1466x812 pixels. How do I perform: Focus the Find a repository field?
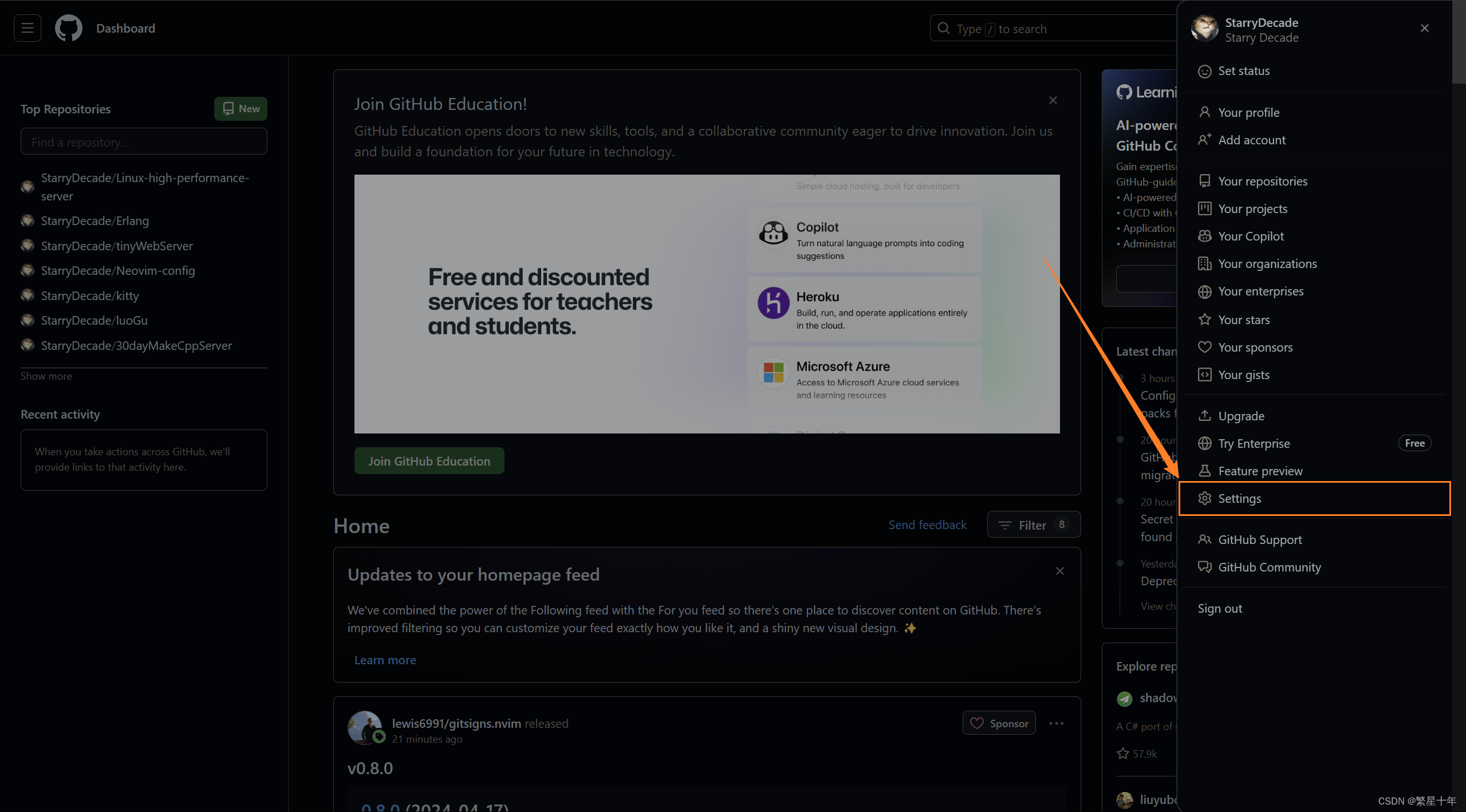tap(144, 141)
